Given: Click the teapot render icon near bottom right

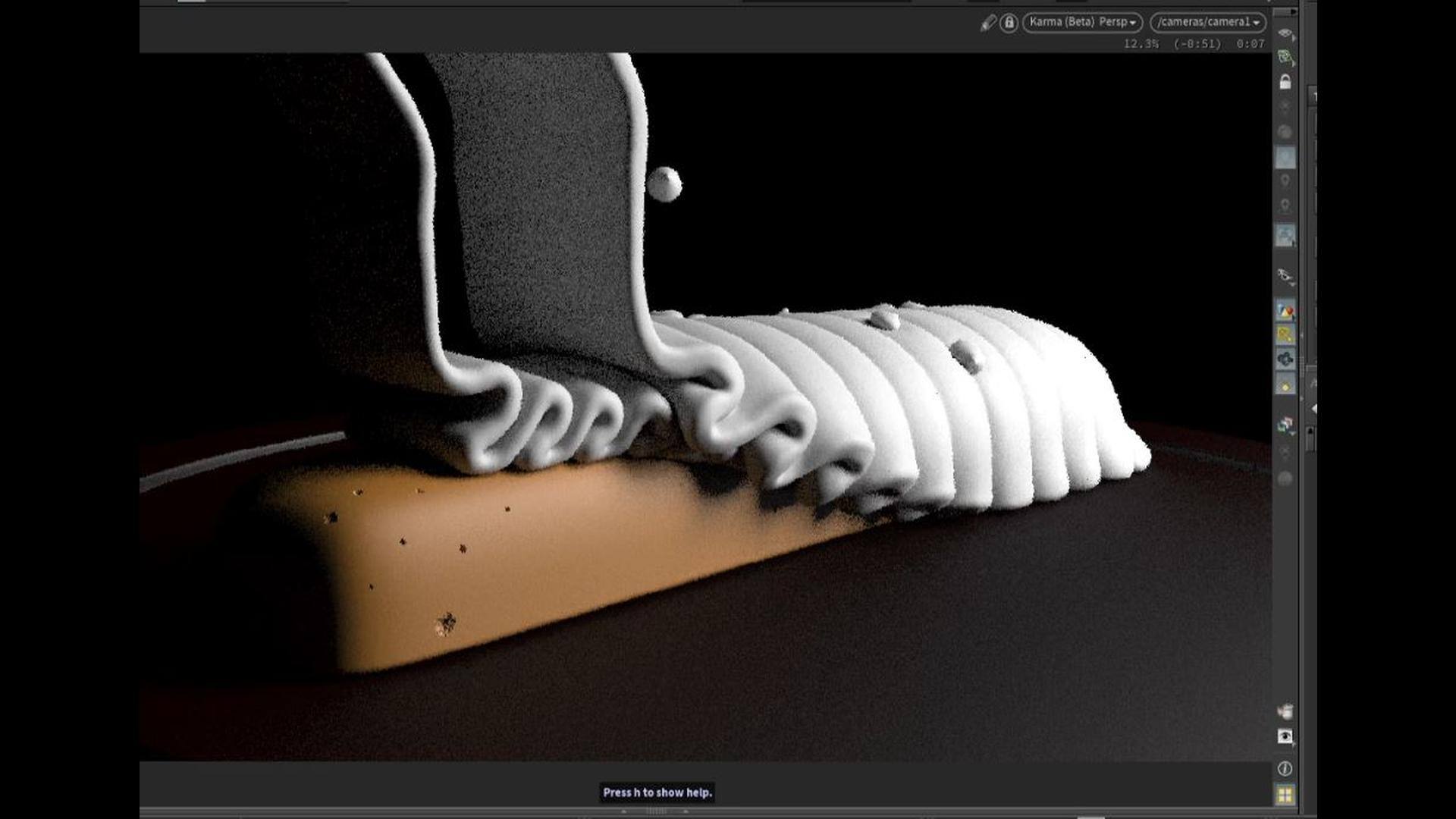Looking at the screenshot, I should (1285, 711).
